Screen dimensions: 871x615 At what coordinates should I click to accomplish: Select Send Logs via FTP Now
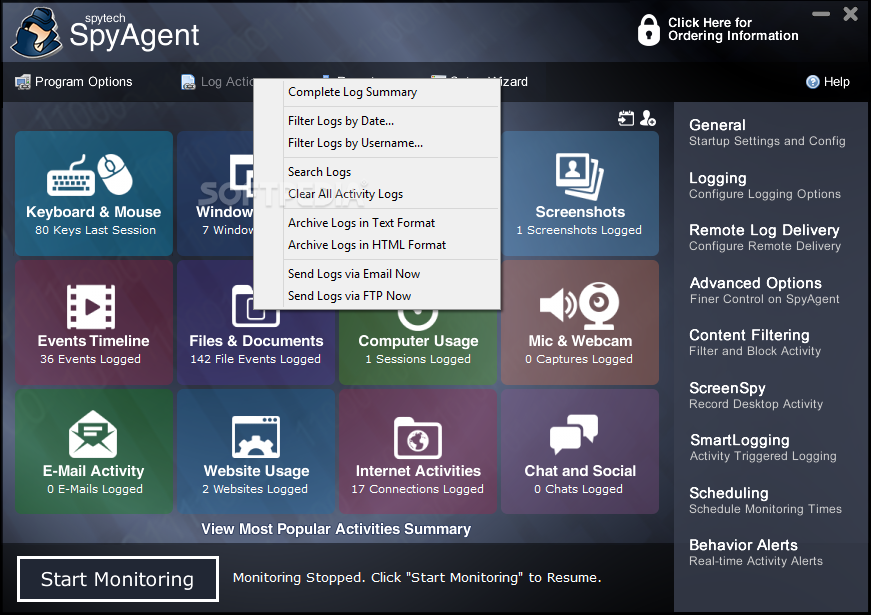pos(349,297)
